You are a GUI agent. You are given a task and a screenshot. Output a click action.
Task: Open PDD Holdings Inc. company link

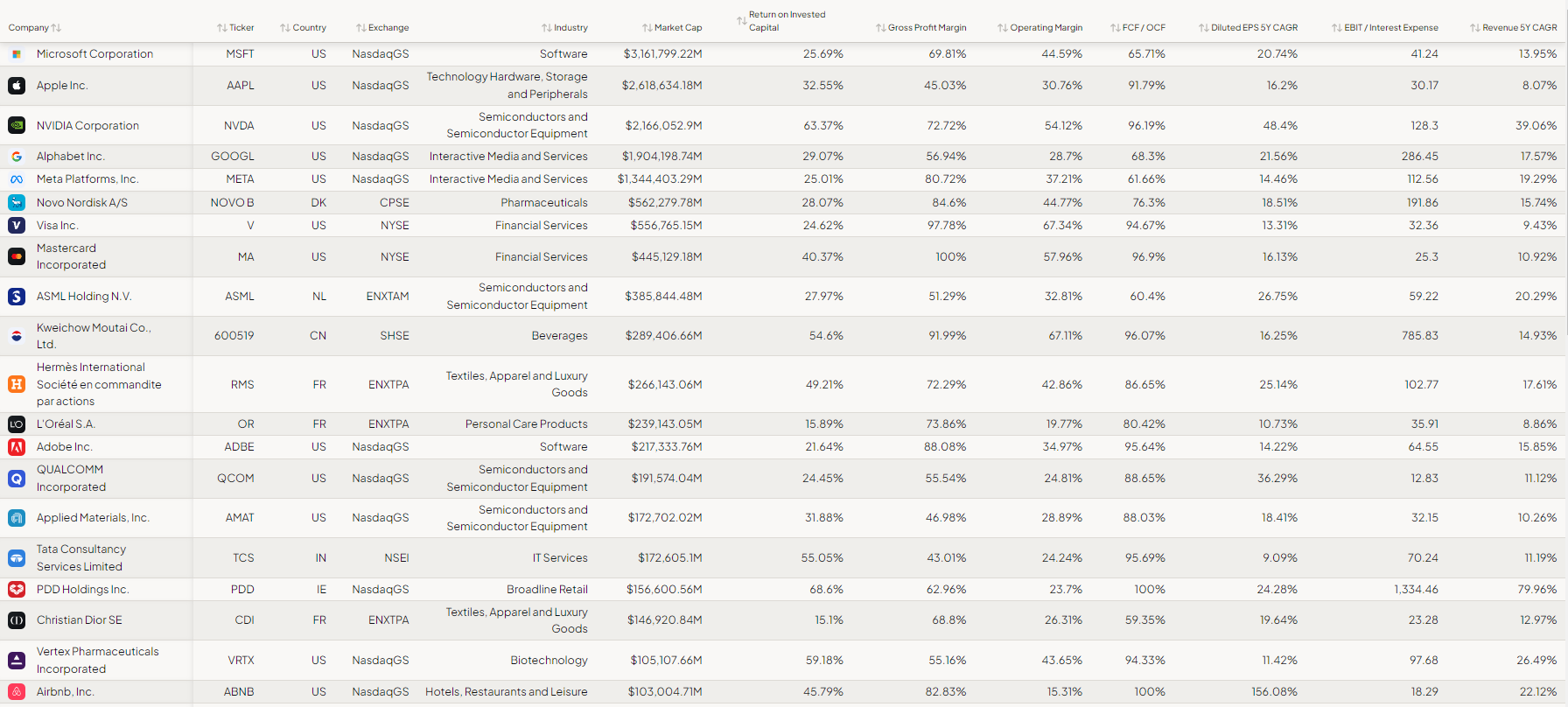pos(83,590)
